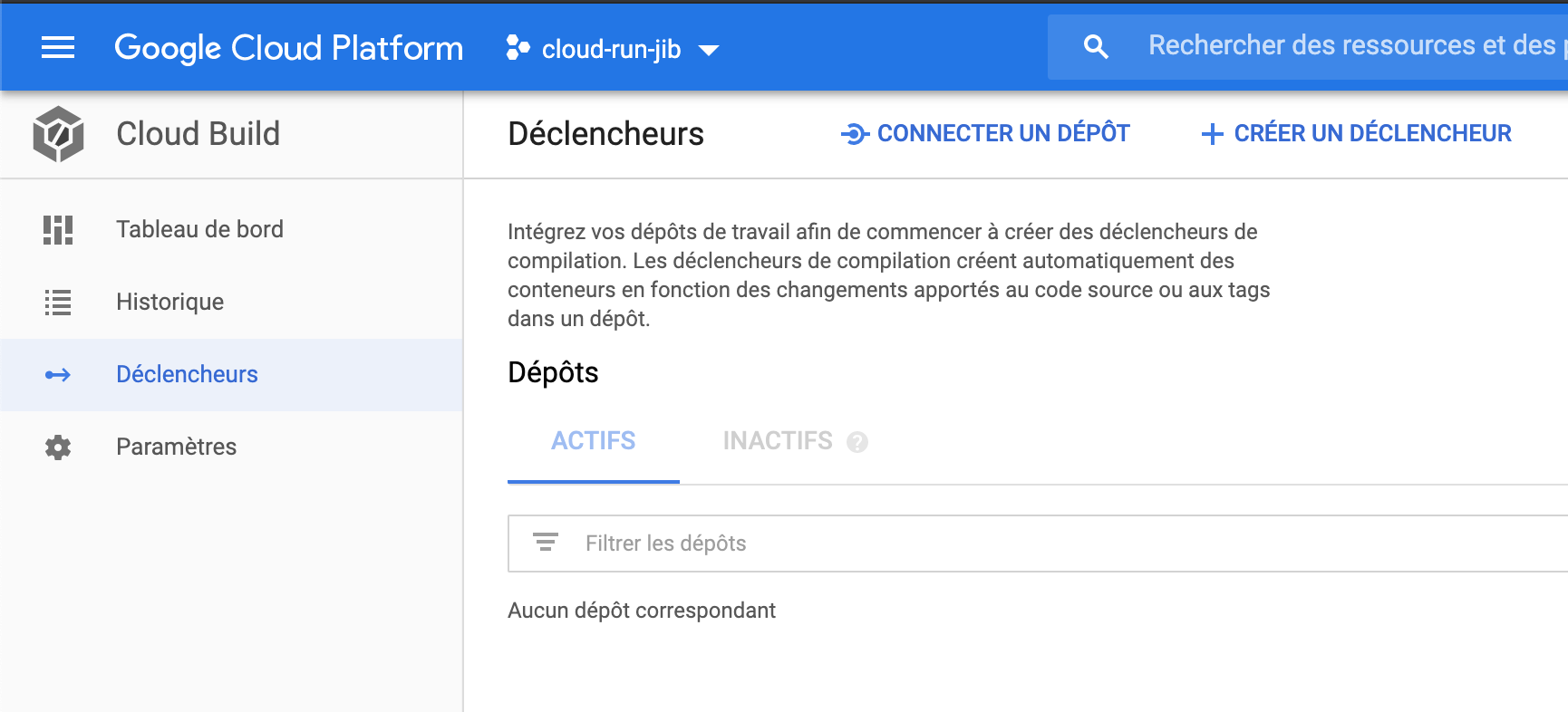Click the plus icon for new trigger
The width and height of the screenshot is (1568, 712).
point(1212,135)
